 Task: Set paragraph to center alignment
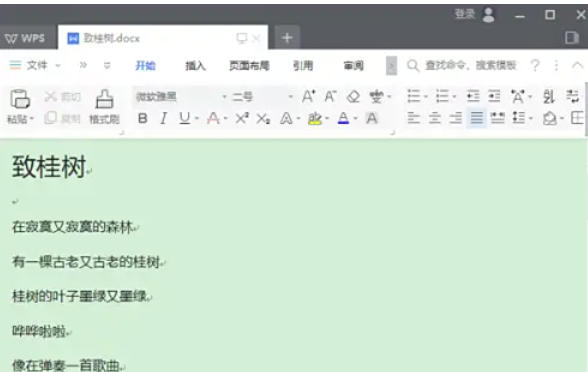point(435,118)
